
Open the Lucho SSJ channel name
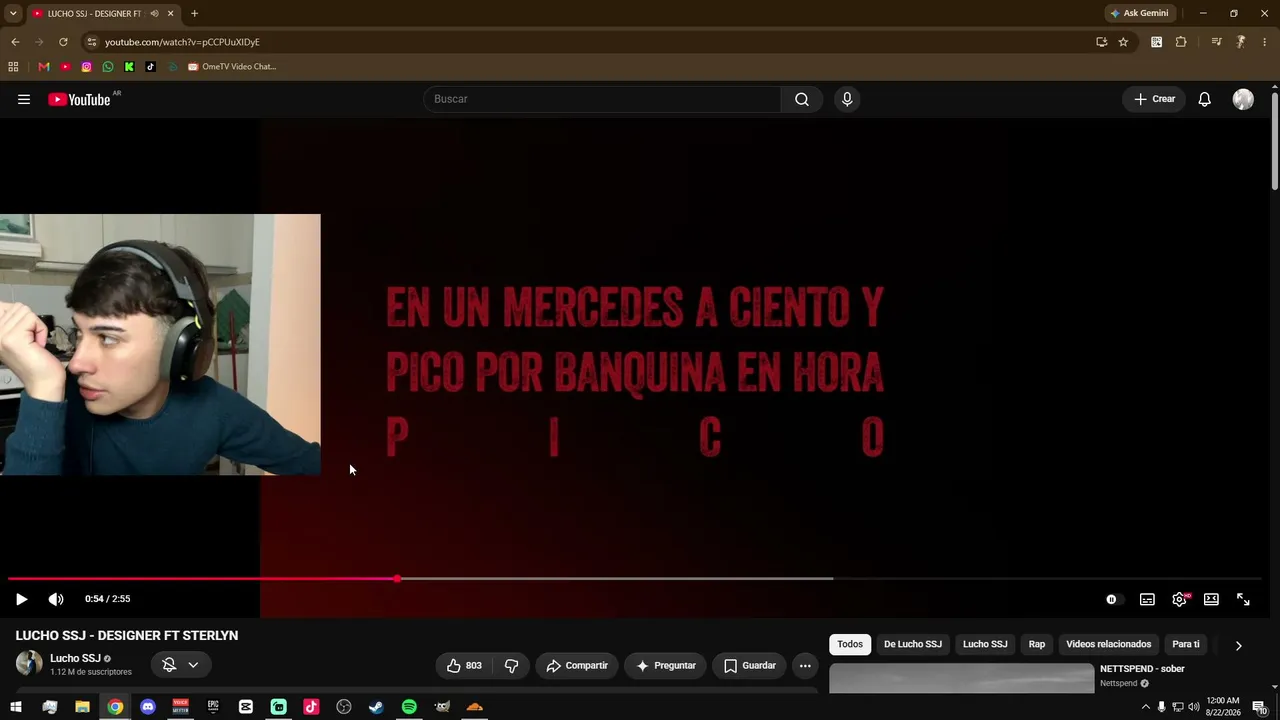(x=75, y=658)
